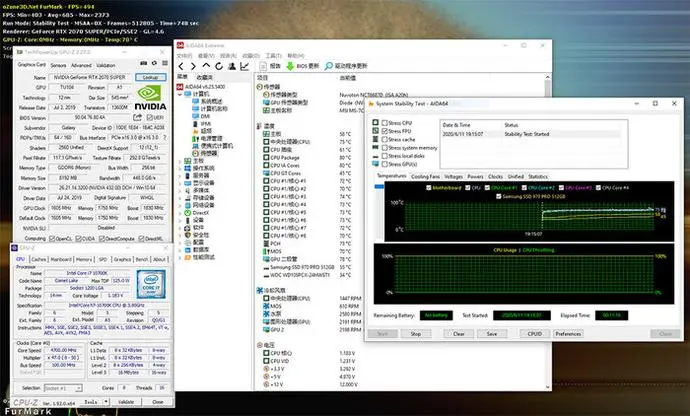The image size is (690, 416).
Task: Click CPU-Z Validate button
Action: (x=126, y=402)
